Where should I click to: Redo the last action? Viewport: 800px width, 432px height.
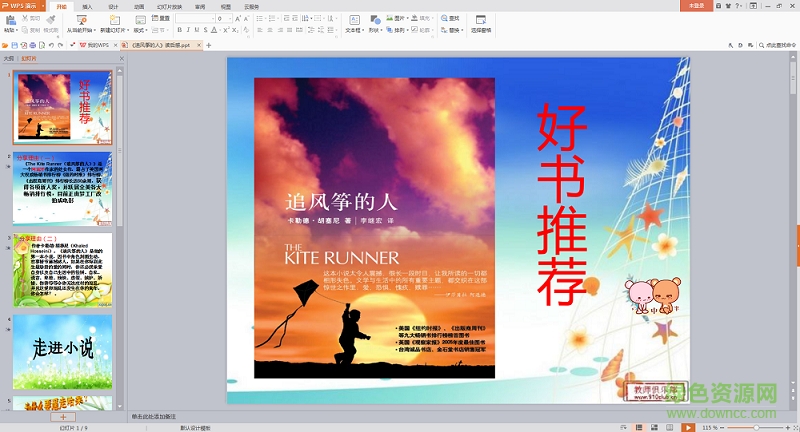click(60, 45)
